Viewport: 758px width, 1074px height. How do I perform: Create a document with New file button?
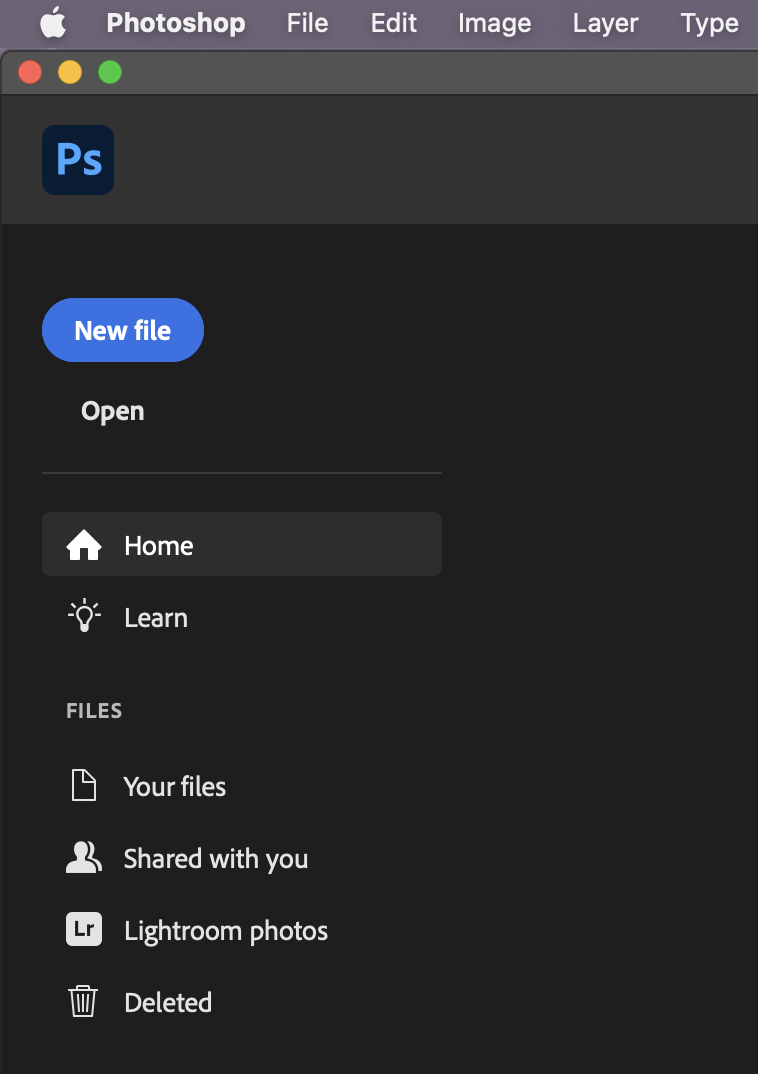tap(123, 330)
